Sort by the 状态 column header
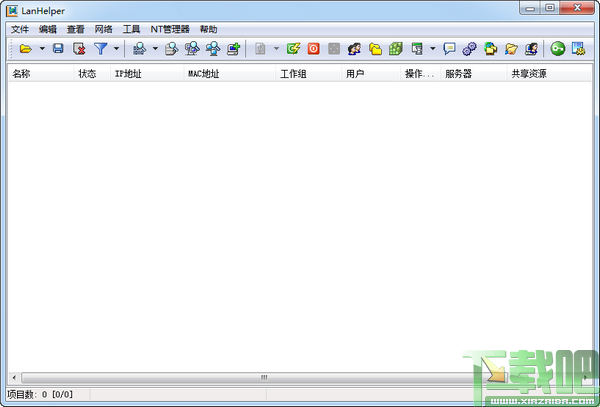Screen dimensions: 600x407 click(92, 74)
